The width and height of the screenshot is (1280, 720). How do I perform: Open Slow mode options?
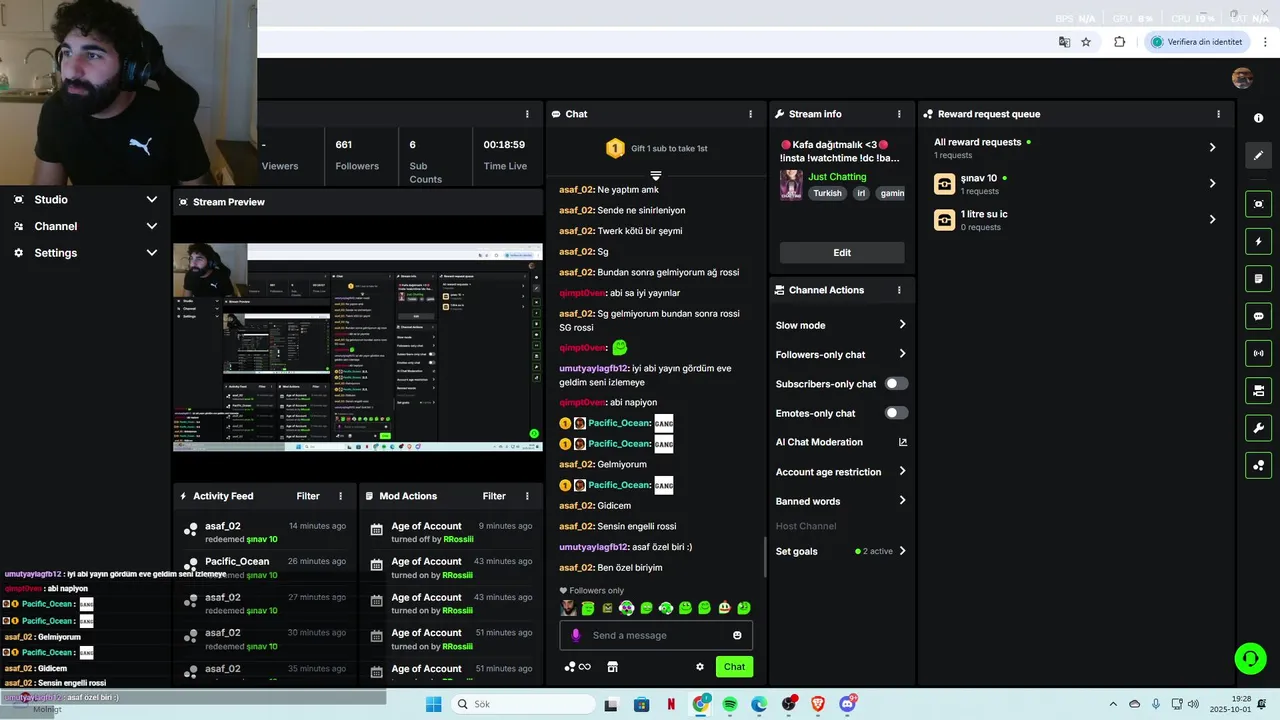point(841,325)
